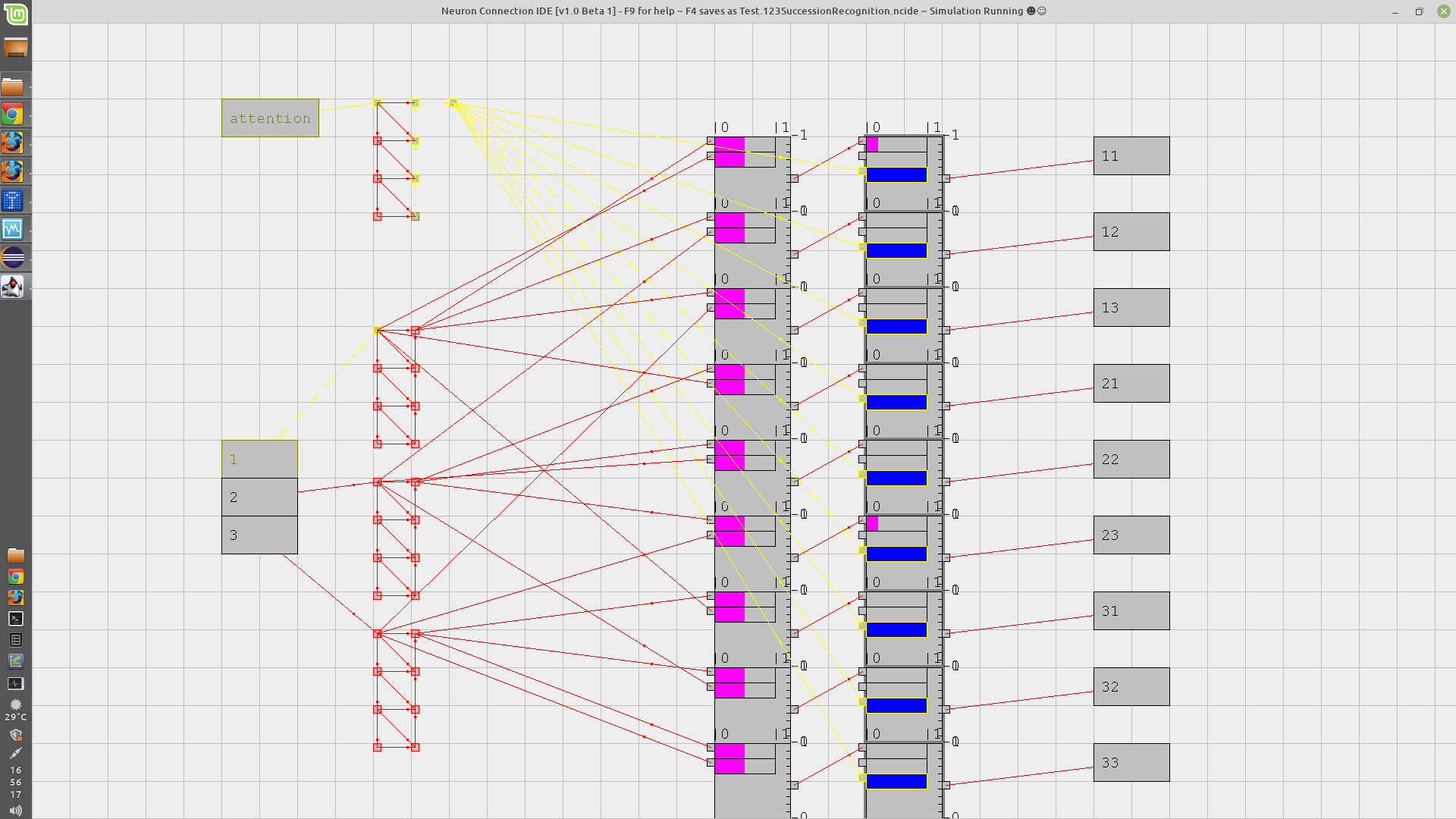Screen dimensions: 1456x819
Task: Click output node labeled 23
Action: pos(1131,535)
